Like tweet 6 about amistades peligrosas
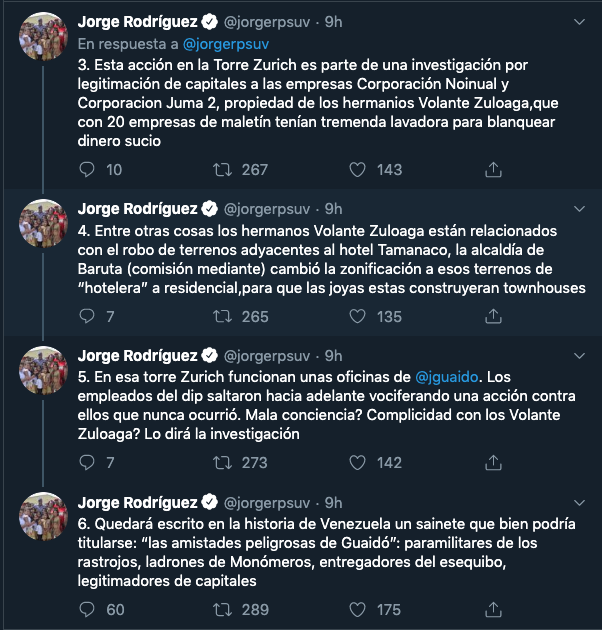 tap(359, 609)
